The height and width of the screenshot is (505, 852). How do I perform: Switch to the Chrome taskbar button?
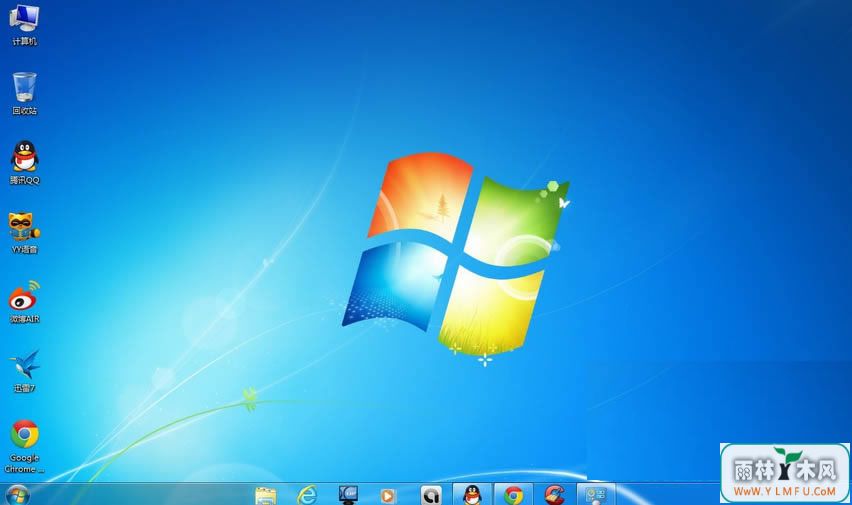click(x=513, y=495)
